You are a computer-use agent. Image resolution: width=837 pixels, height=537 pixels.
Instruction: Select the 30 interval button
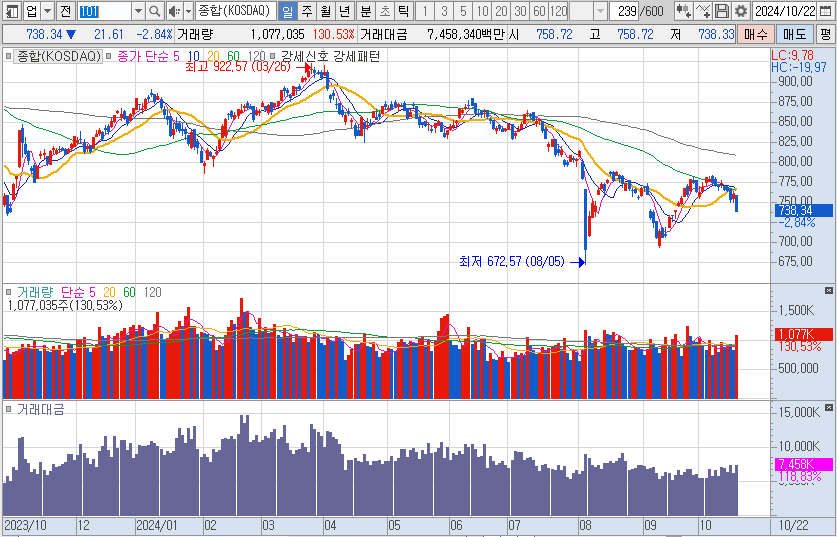click(x=520, y=11)
